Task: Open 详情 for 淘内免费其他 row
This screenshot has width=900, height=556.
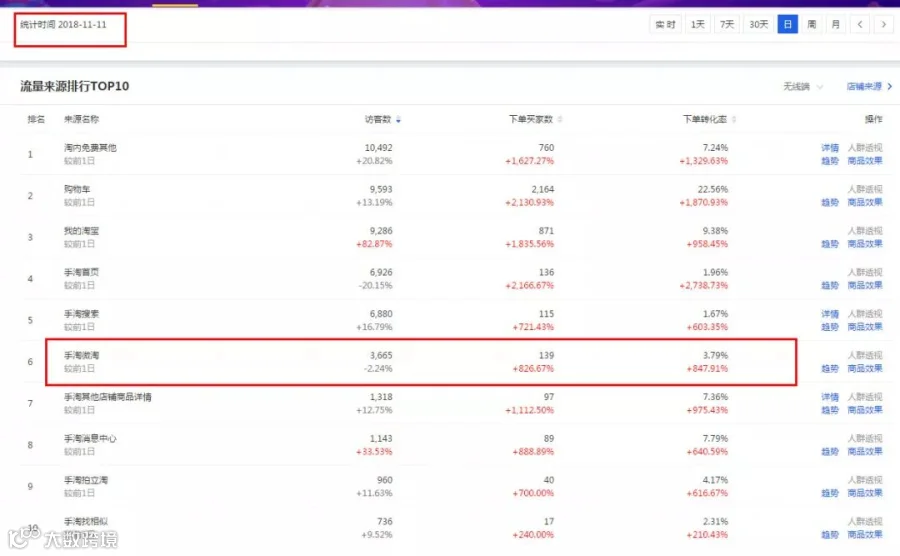Action: coord(830,148)
